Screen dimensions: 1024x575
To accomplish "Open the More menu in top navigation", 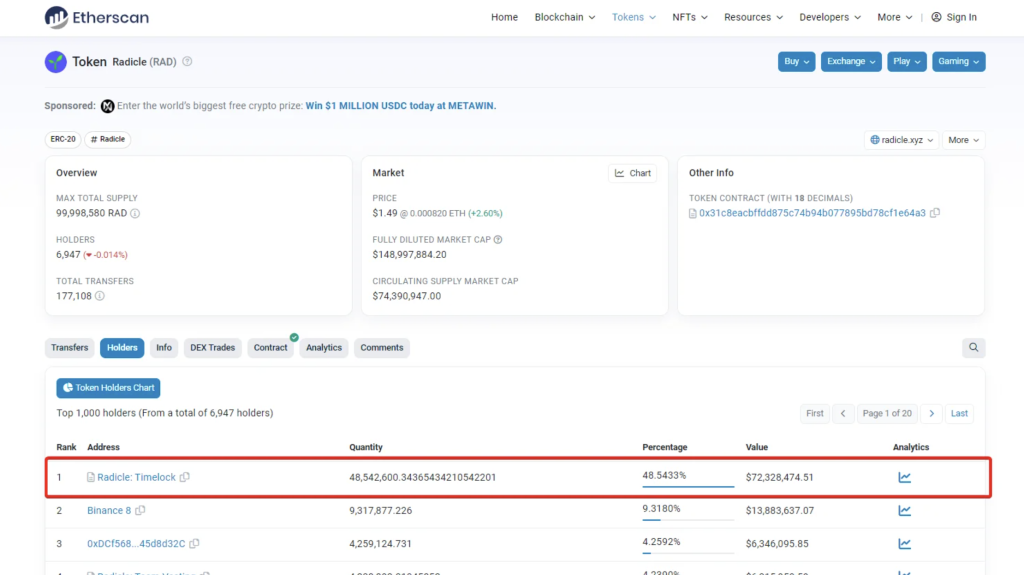I will click(x=895, y=17).
